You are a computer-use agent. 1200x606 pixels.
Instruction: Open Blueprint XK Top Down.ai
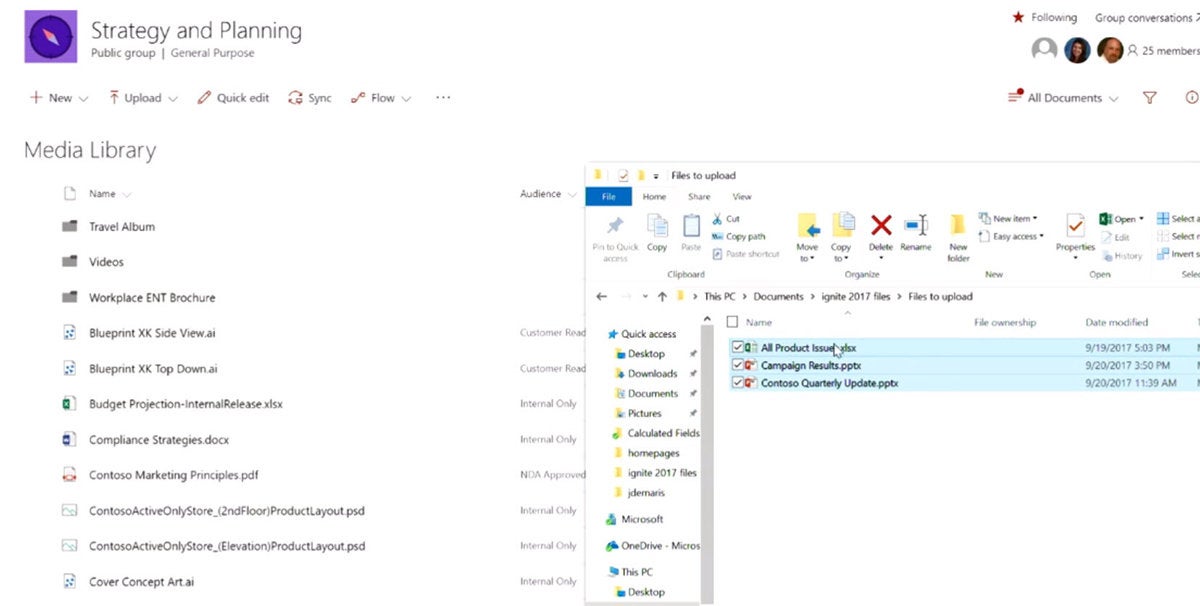(x=153, y=369)
